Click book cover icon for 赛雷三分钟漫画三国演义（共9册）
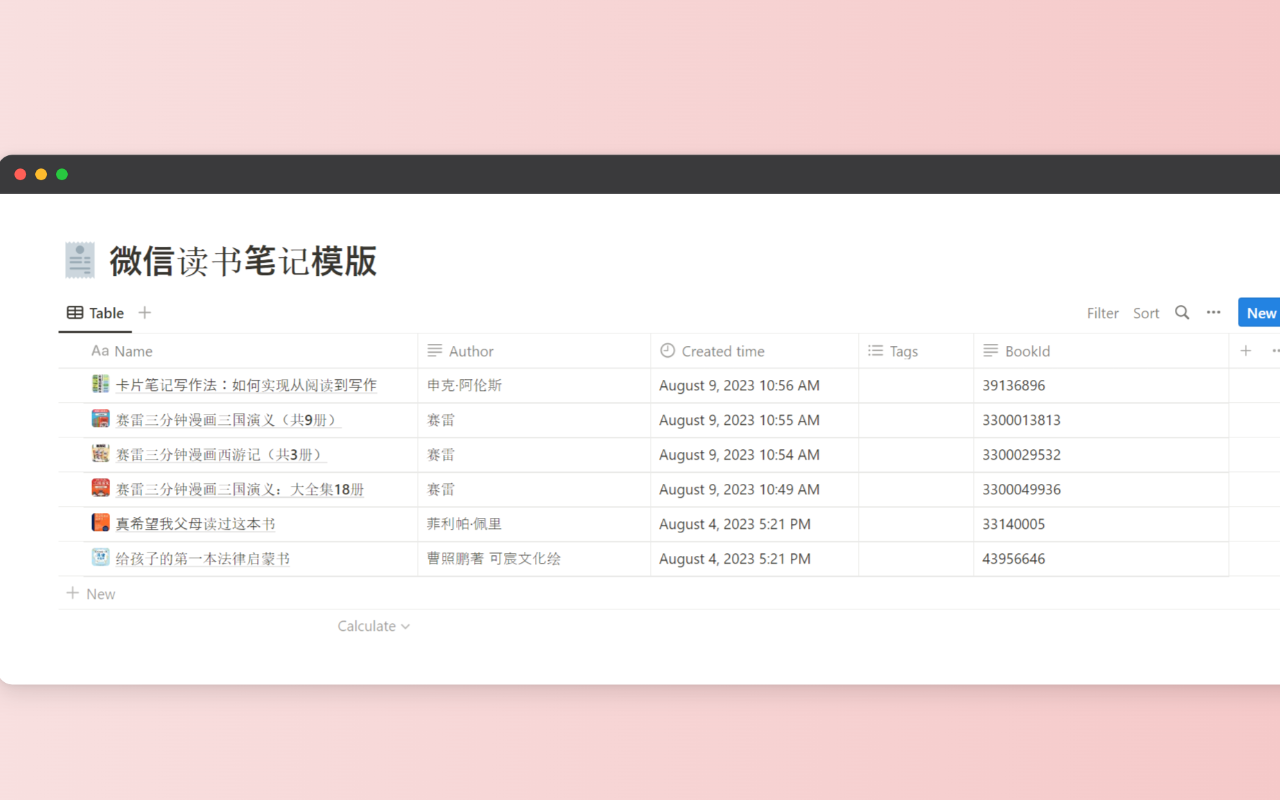 click(100, 419)
